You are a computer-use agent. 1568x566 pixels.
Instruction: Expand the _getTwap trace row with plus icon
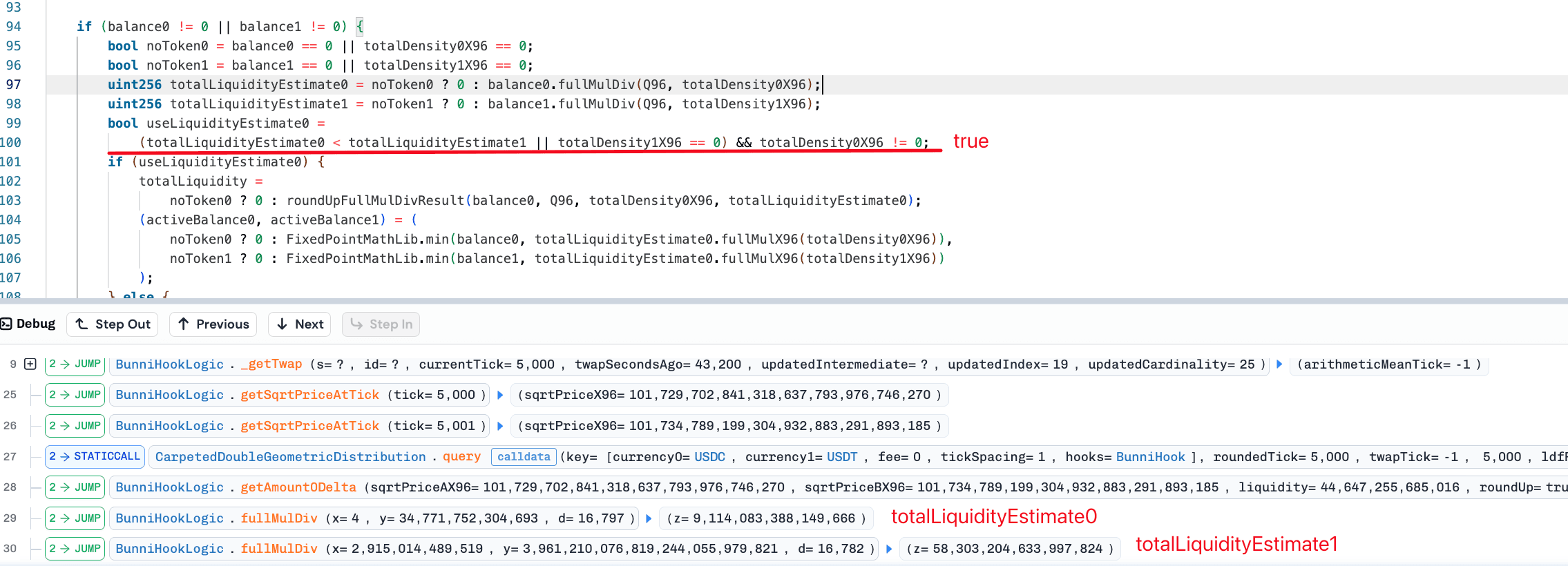pos(30,364)
